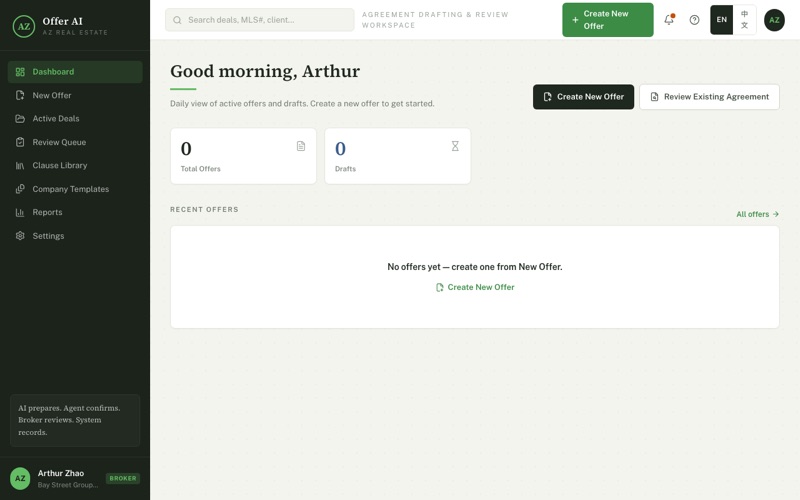Follow the All offers link
The image size is (800, 500).
[757, 214]
